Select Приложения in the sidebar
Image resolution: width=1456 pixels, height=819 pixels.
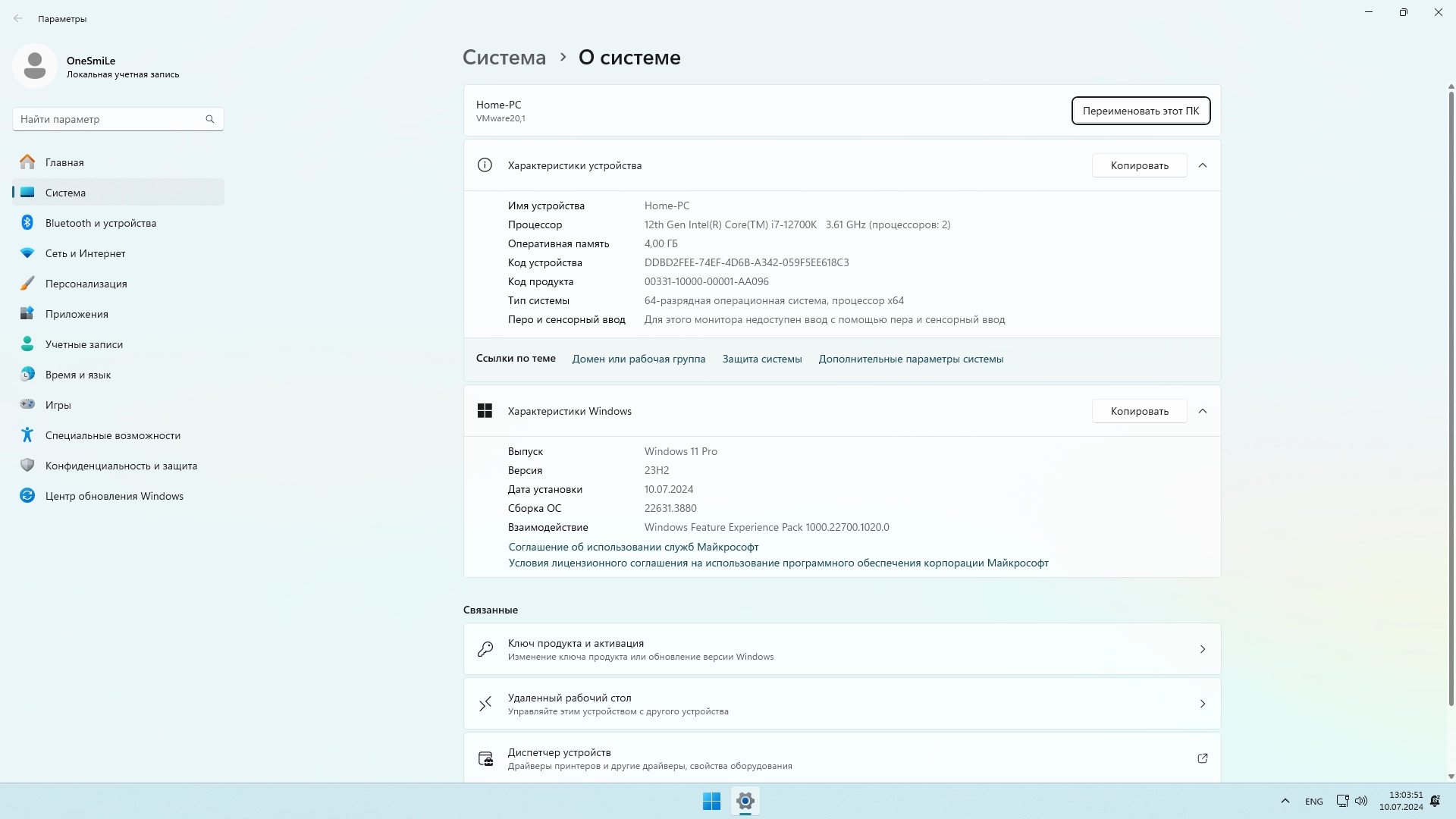pos(77,314)
